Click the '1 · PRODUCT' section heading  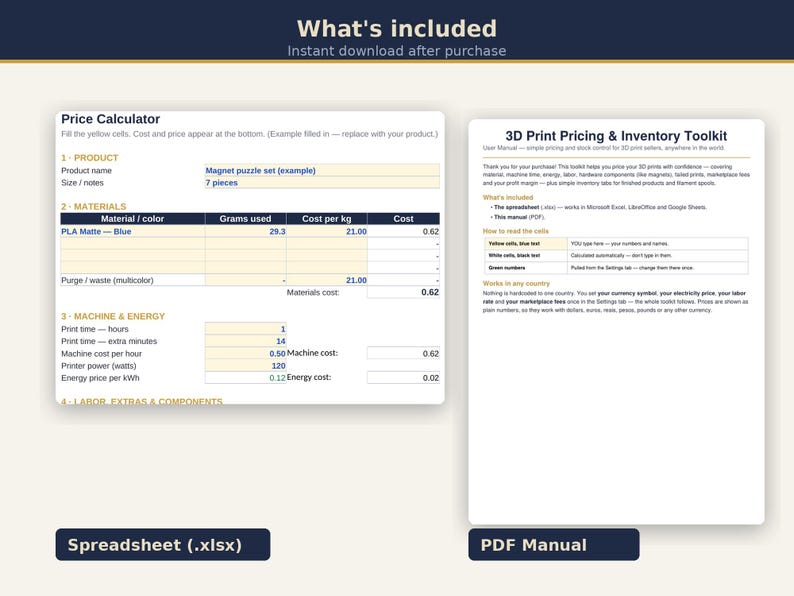(90, 158)
